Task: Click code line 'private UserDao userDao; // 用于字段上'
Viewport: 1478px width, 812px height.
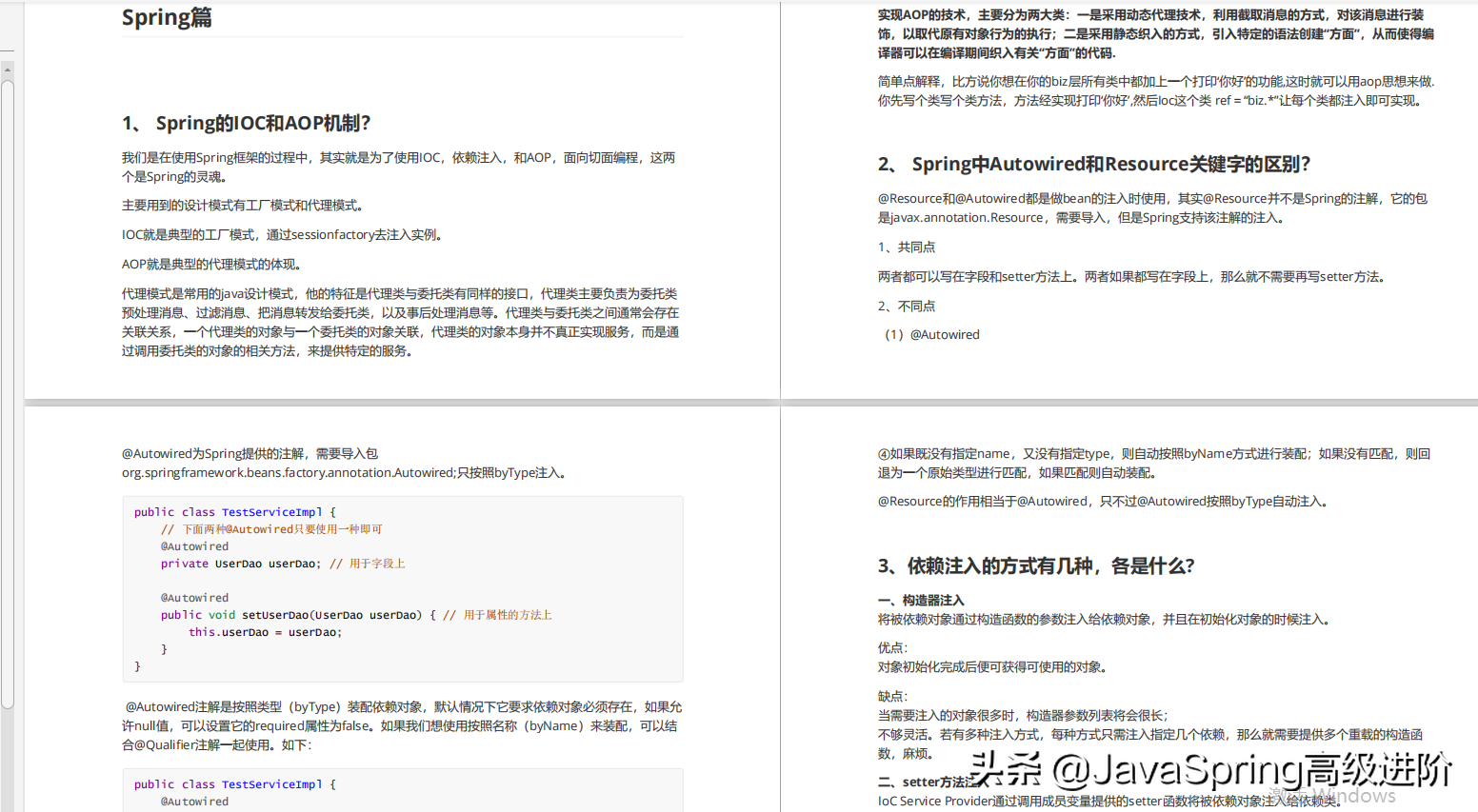Action: tap(283, 564)
